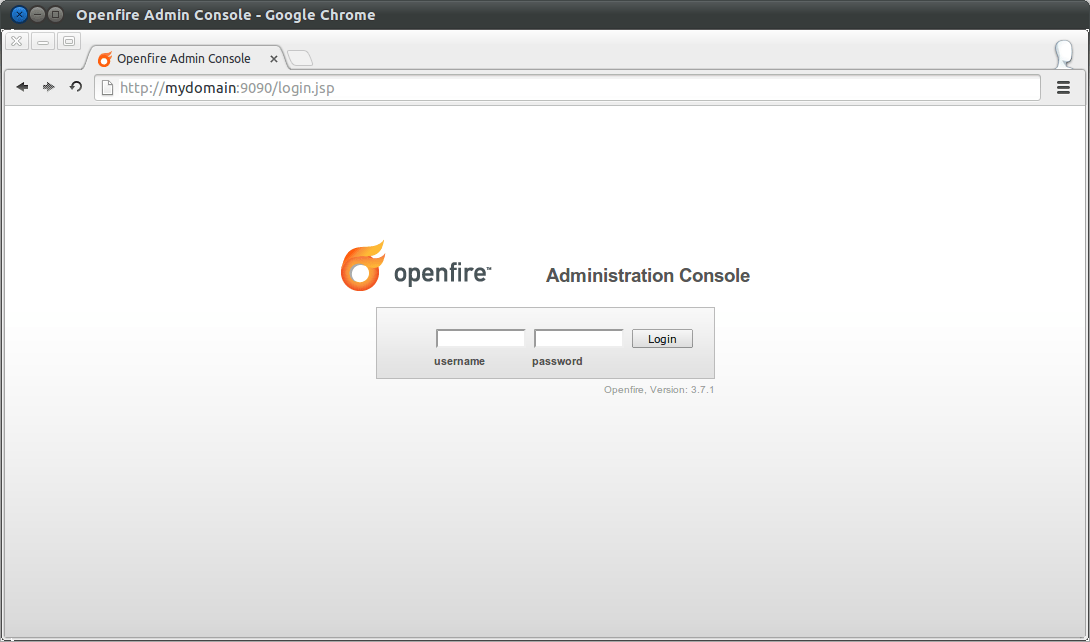Image resolution: width=1090 pixels, height=642 pixels.
Task: Close the Openfire Admin Console tab
Action: (x=274, y=59)
